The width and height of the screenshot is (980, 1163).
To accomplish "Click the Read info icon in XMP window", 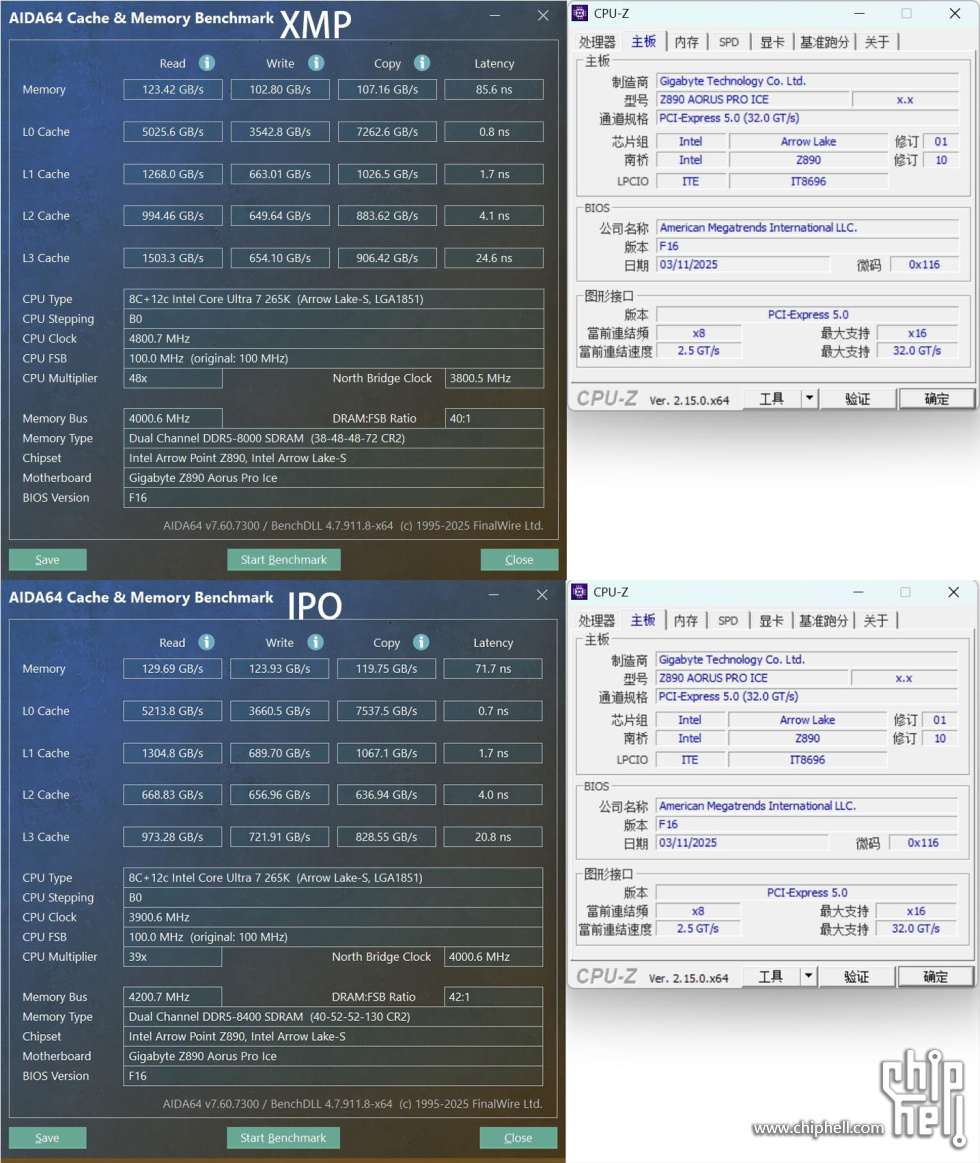I will 207,63.
